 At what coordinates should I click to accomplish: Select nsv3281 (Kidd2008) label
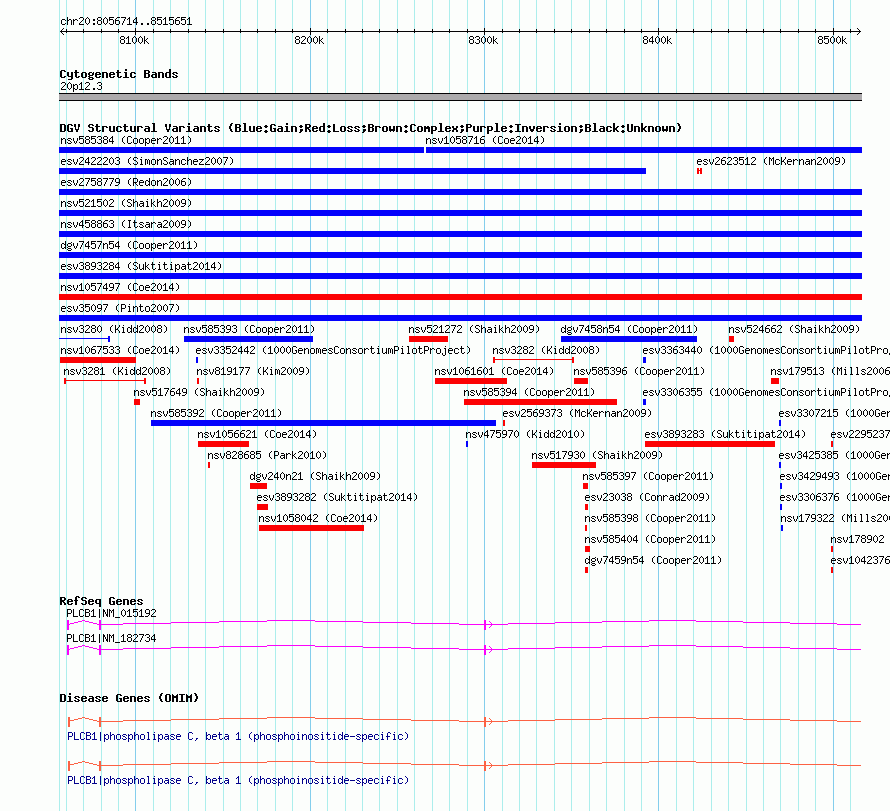point(117,371)
